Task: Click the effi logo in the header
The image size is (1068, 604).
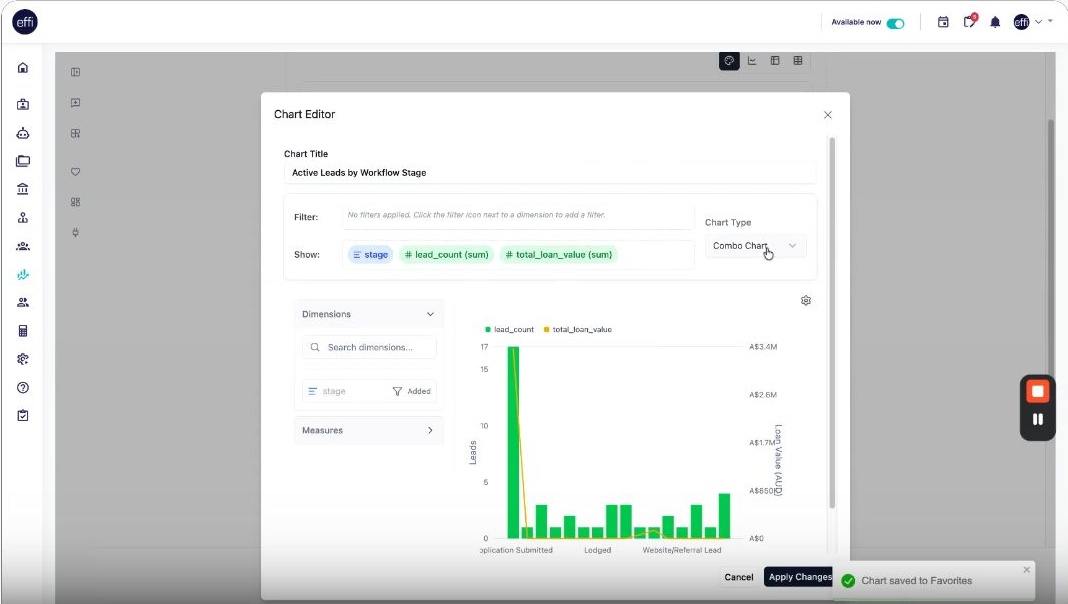Action: (25, 22)
